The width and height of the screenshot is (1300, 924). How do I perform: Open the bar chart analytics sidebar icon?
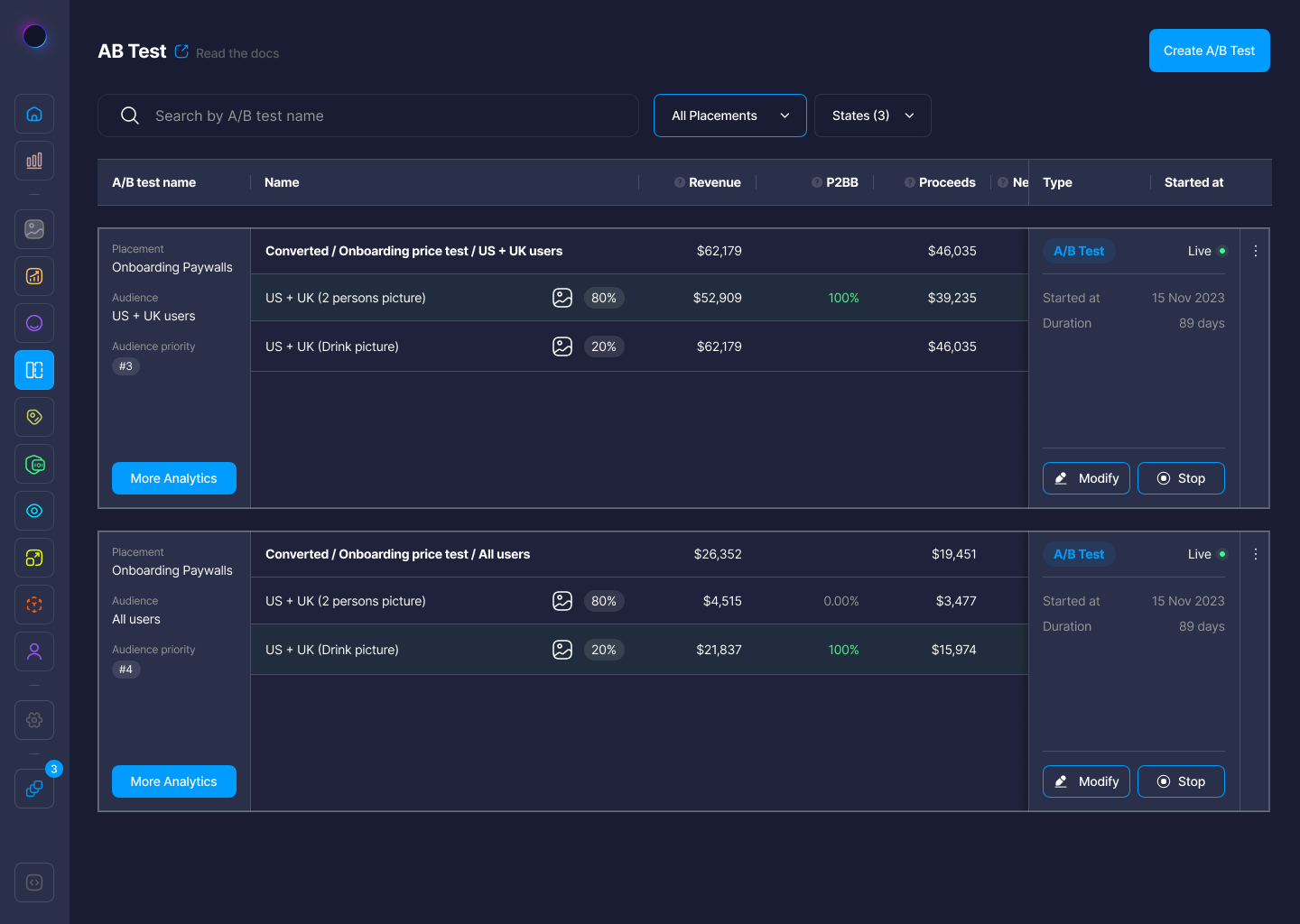tap(34, 161)
